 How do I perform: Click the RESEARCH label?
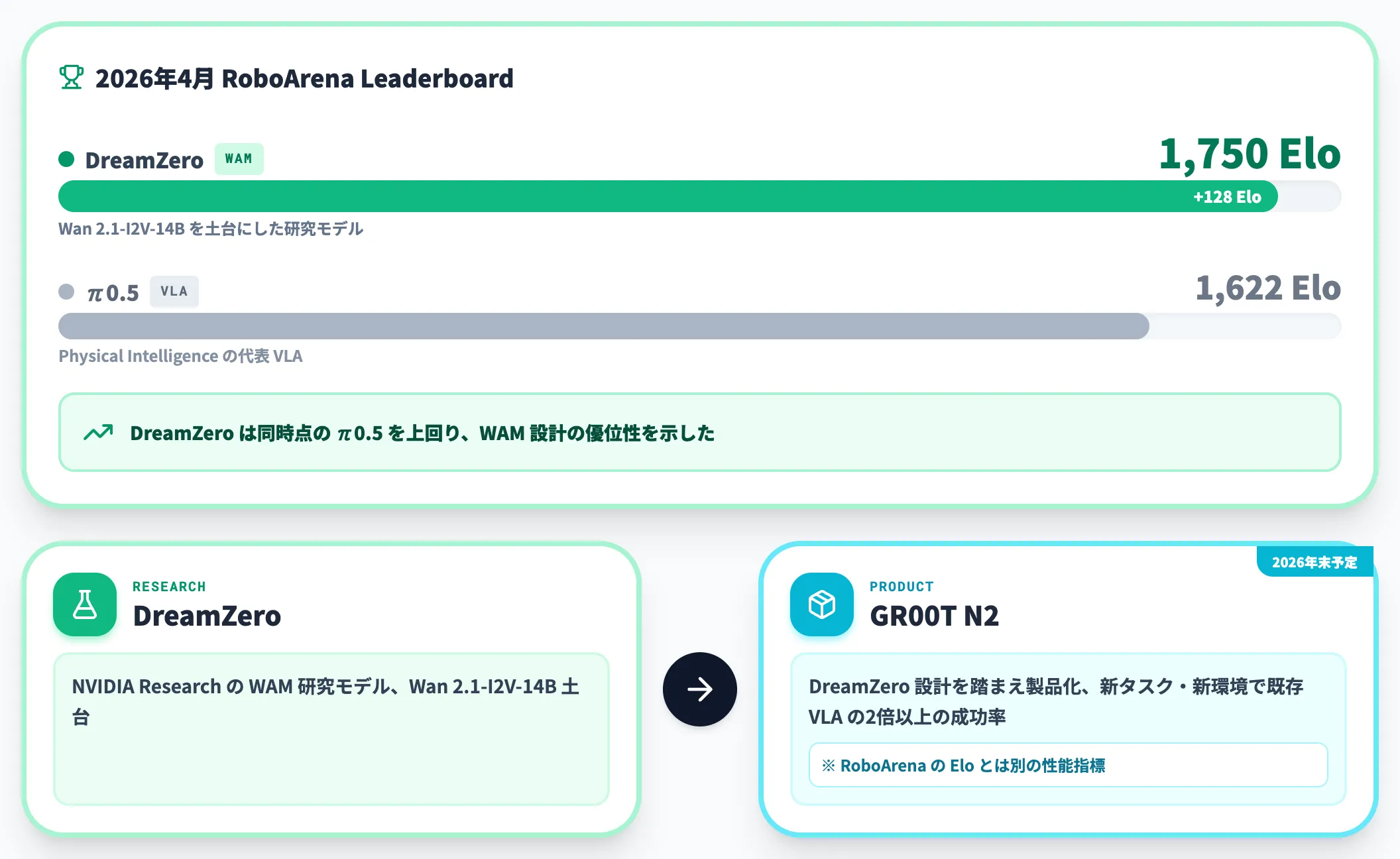pos(169,587)
